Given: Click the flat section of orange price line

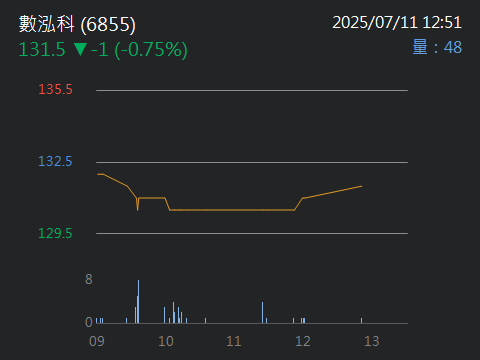Looking at the screenshot, I should [232, 210].
